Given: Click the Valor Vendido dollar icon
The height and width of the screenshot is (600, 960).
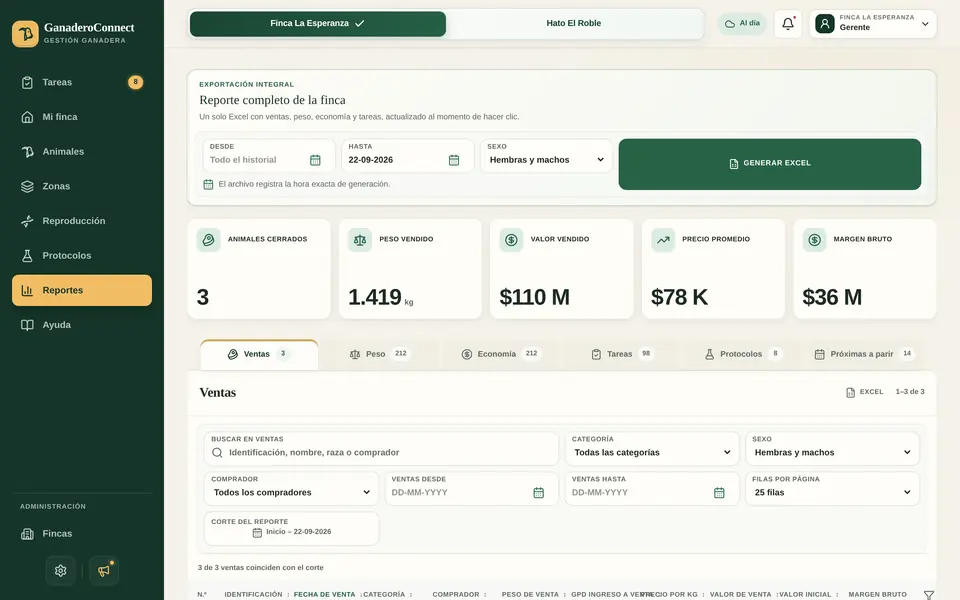Looking at the screenshot, I should [x=511, y=239].
